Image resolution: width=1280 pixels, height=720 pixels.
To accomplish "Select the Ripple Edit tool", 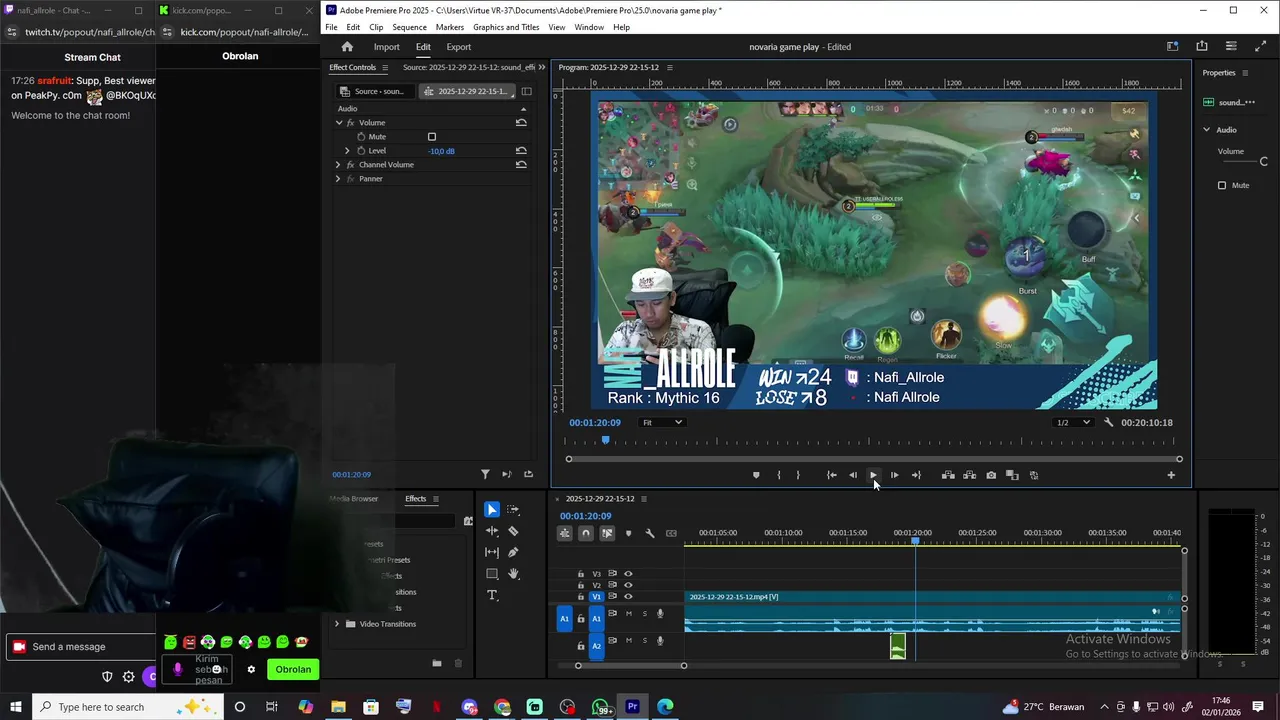I will [x=492, y=531].
